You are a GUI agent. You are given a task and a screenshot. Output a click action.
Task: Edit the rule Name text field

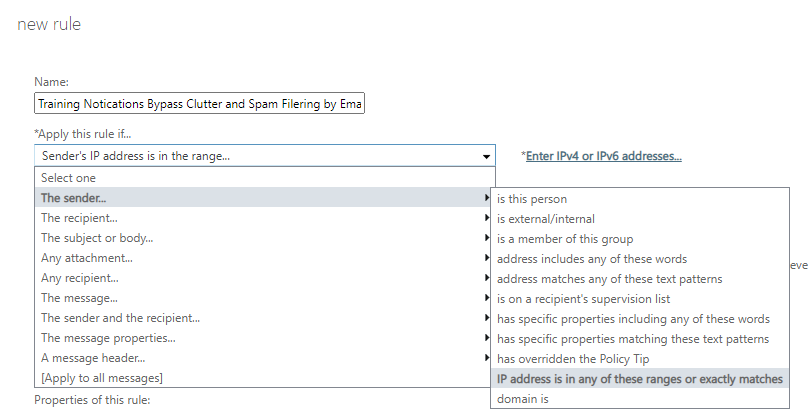point(199,103)
